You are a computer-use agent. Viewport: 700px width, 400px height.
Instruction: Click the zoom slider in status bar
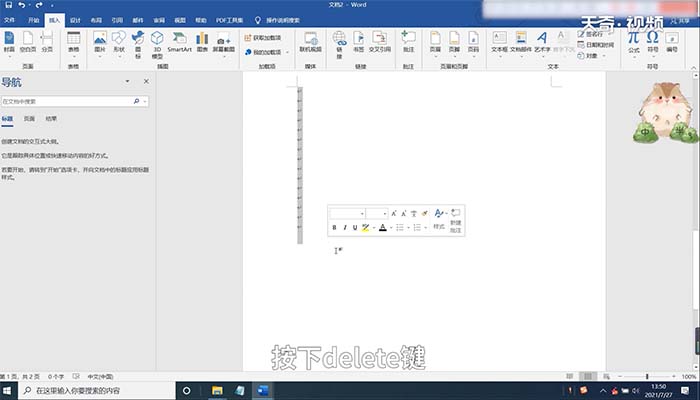click(x=647, y=376)
